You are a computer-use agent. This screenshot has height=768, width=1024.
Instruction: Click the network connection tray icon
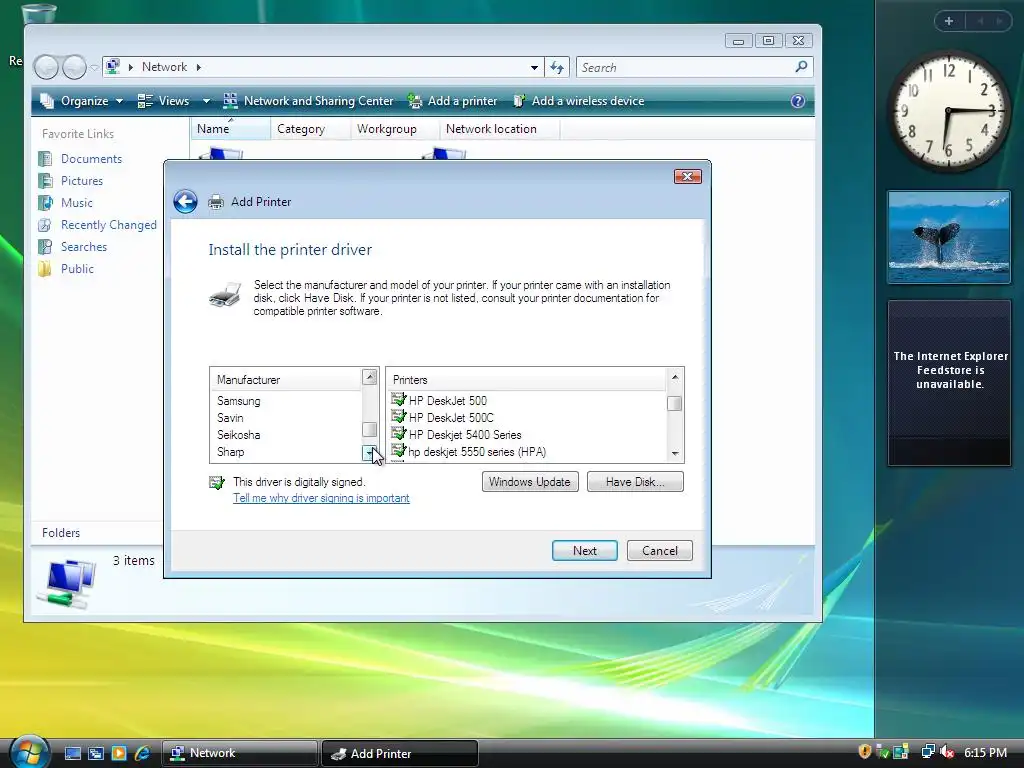[927, 752]
